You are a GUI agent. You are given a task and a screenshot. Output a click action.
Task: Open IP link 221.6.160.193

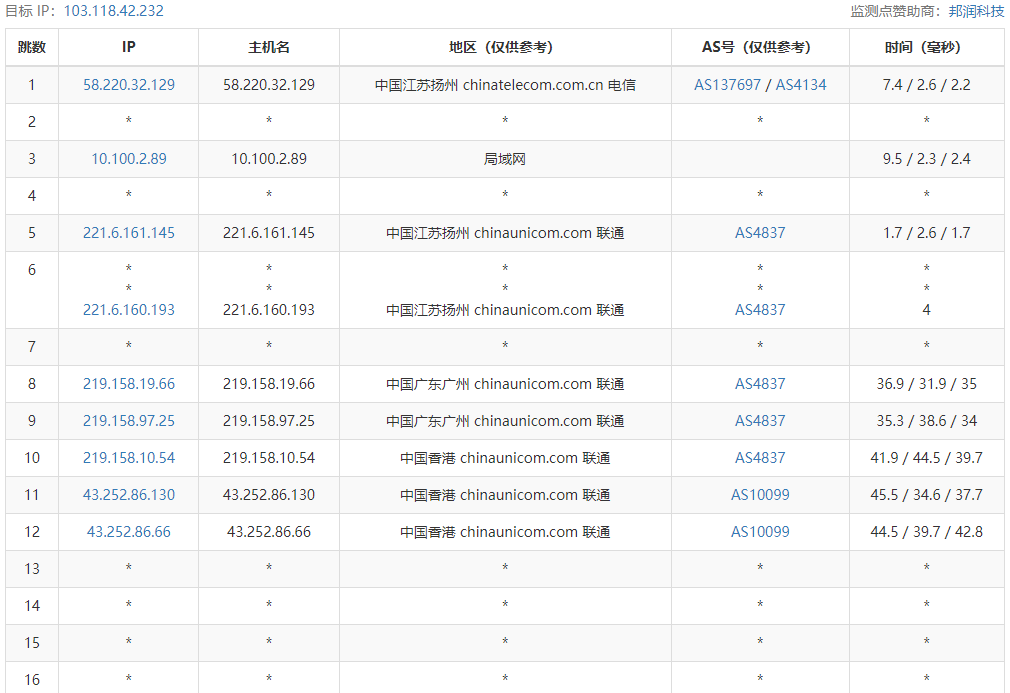pos(129,310)
